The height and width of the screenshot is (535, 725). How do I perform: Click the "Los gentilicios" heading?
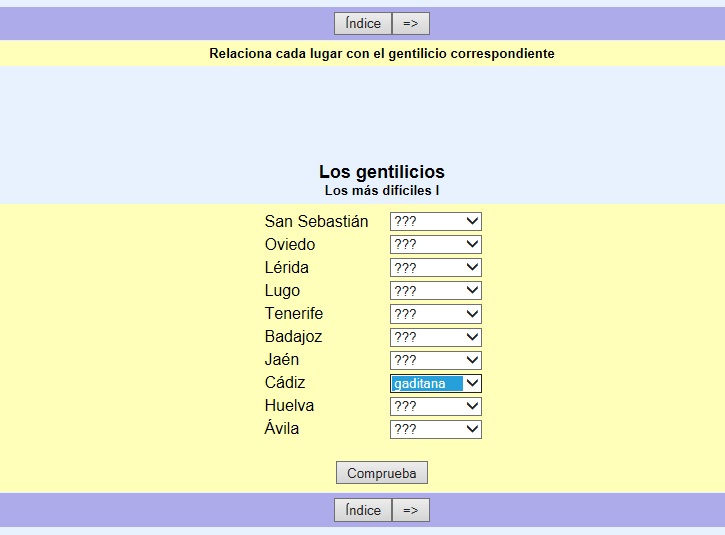pyautogui.click(x=381, y=172)
